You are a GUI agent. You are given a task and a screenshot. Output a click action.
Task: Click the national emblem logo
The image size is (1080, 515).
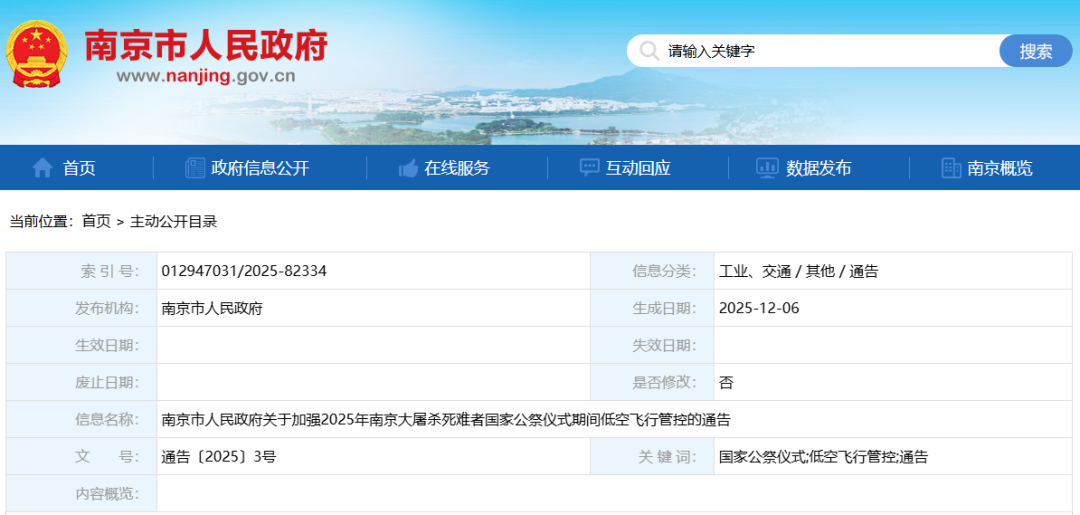(x=36, y=53)
